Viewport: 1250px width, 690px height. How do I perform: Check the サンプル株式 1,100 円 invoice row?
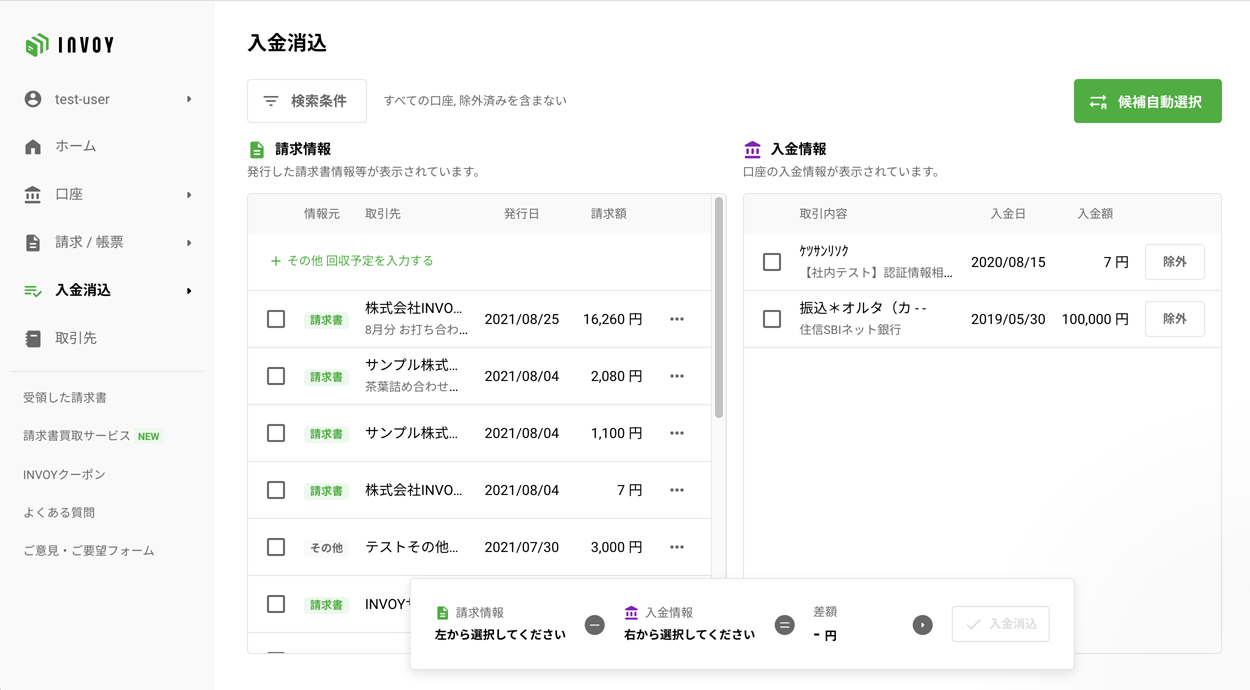tap(276, 433)
